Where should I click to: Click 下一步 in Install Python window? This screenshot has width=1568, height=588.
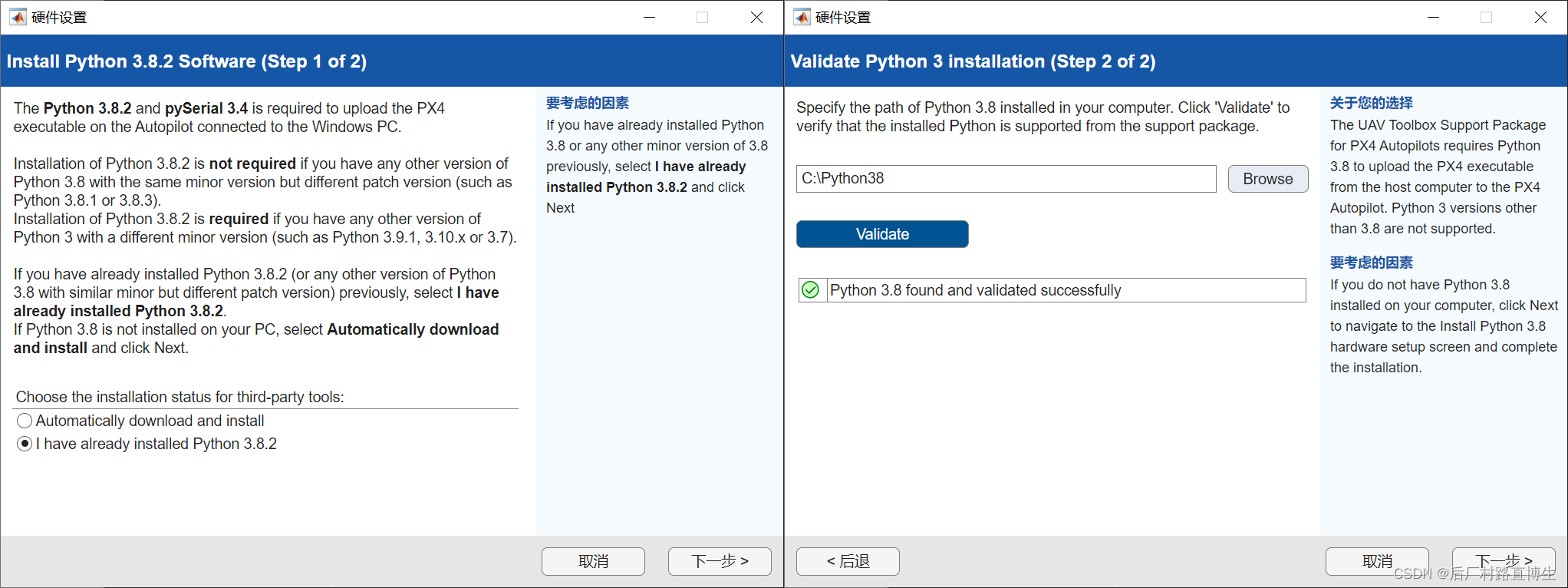pos(720,561)
